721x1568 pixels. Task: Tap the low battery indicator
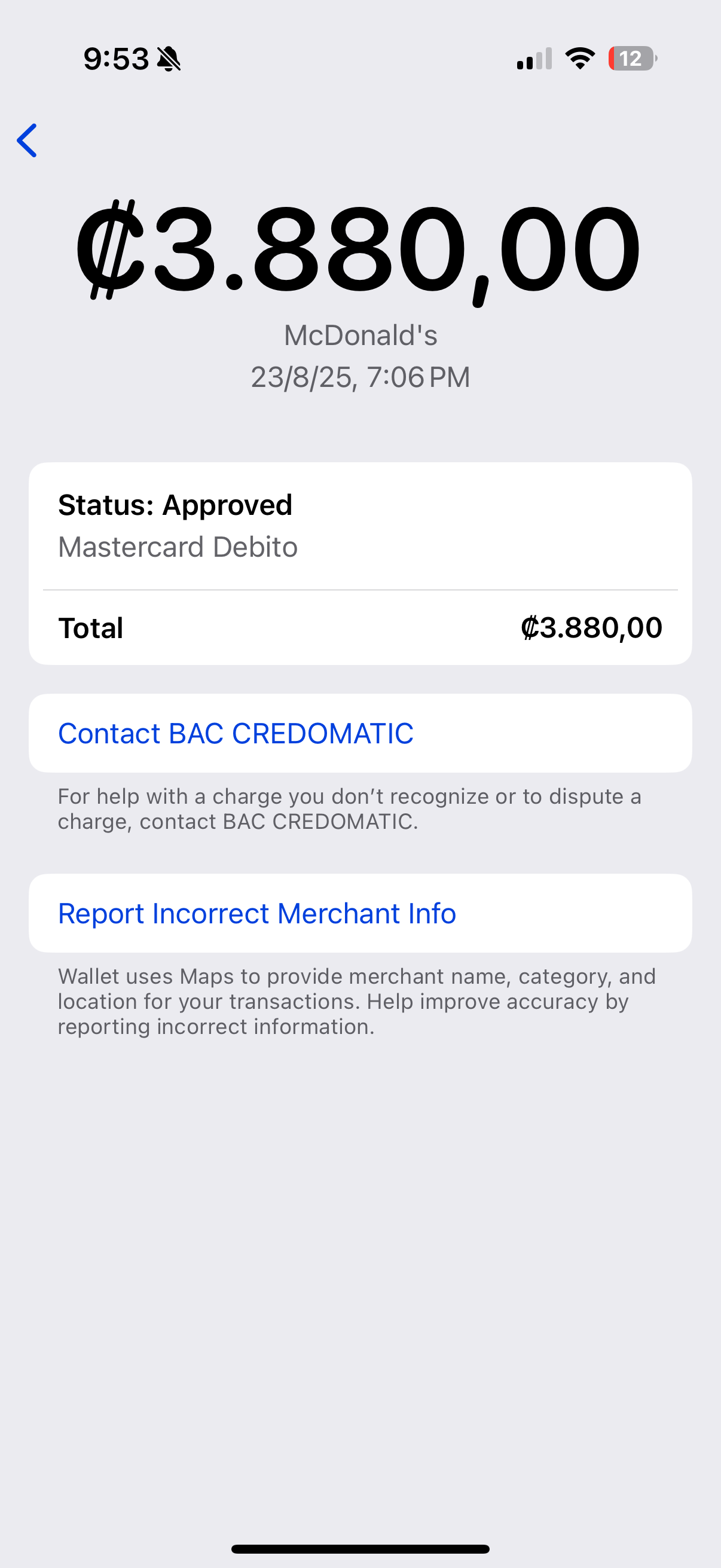(x=631, y=59)
